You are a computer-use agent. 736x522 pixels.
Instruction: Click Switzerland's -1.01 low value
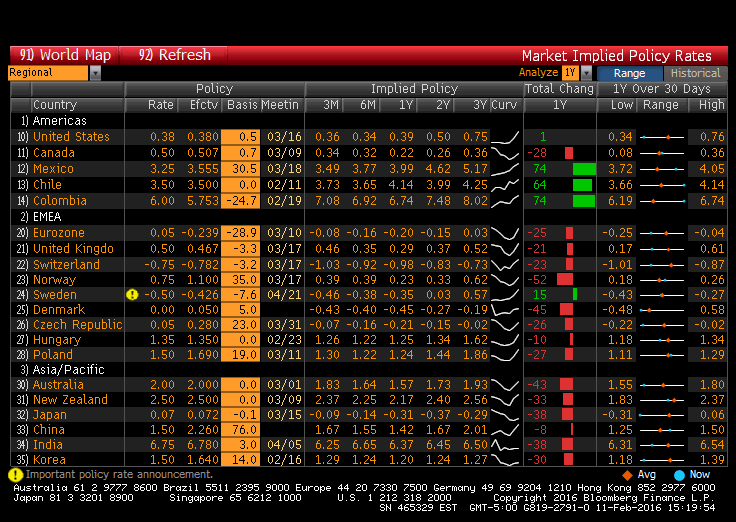tap(617, 265)
